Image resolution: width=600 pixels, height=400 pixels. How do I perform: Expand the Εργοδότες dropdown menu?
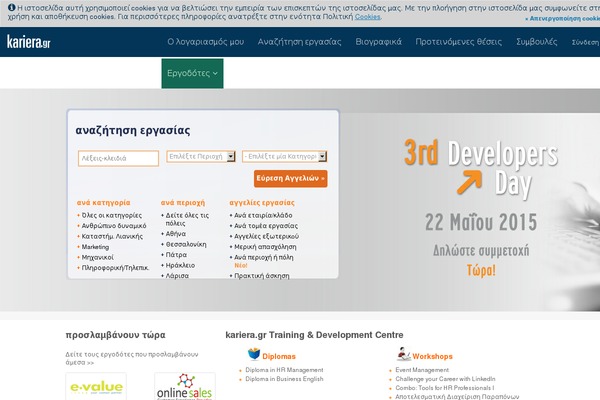tap(192, 73)
